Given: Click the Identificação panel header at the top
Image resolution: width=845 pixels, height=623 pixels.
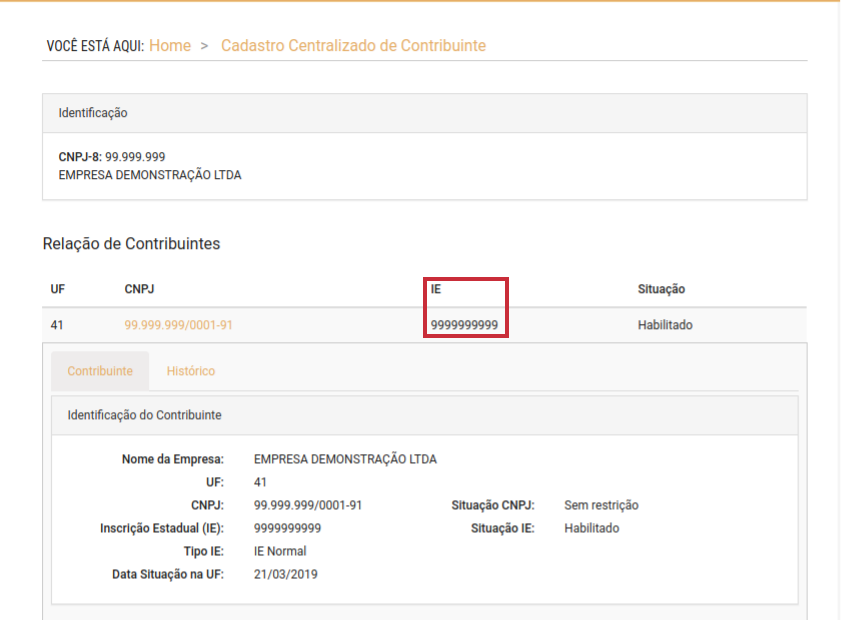Looking at the screenshot, I should click(93, 113).
